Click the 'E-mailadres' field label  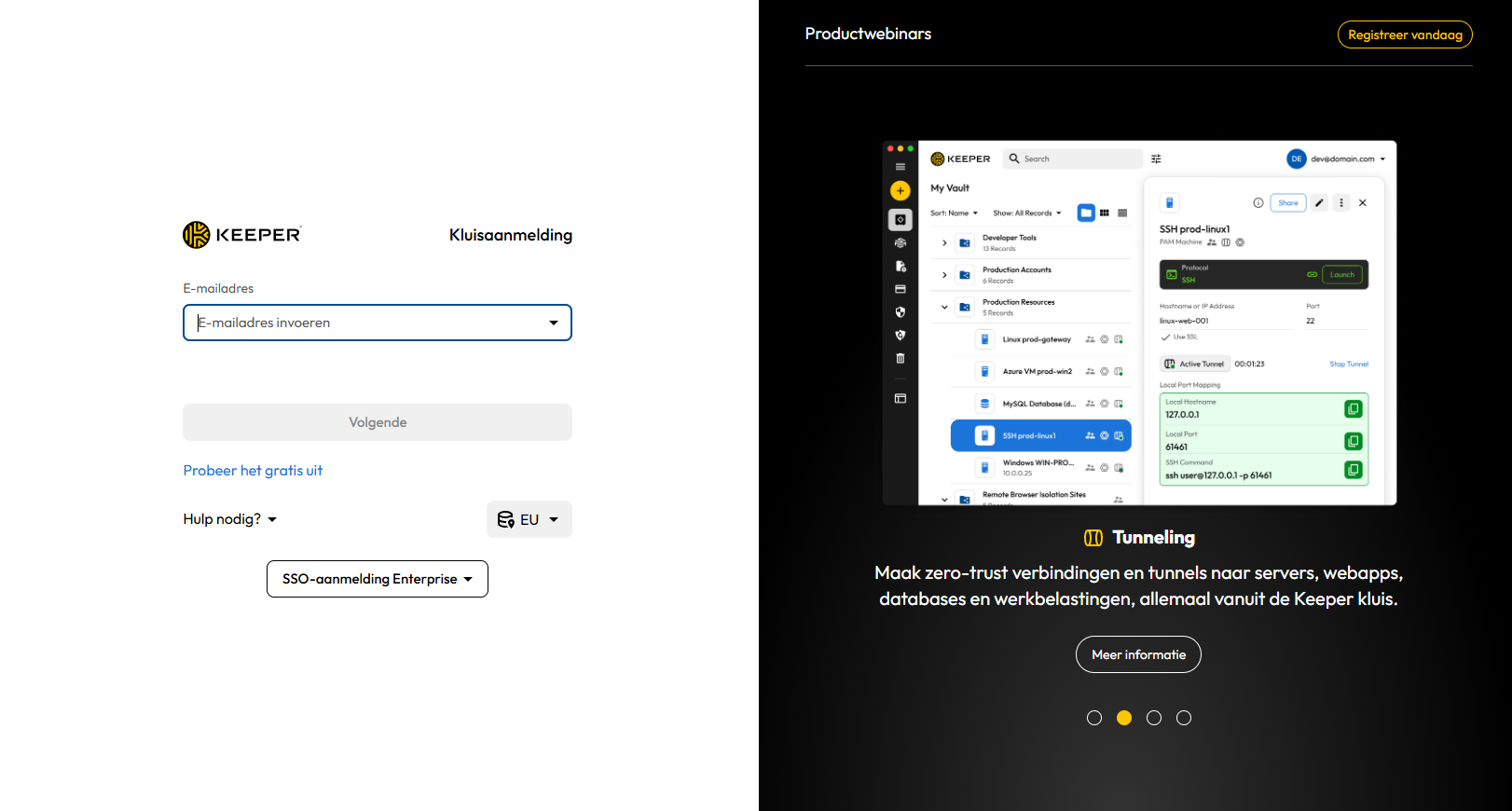point(218,289)
